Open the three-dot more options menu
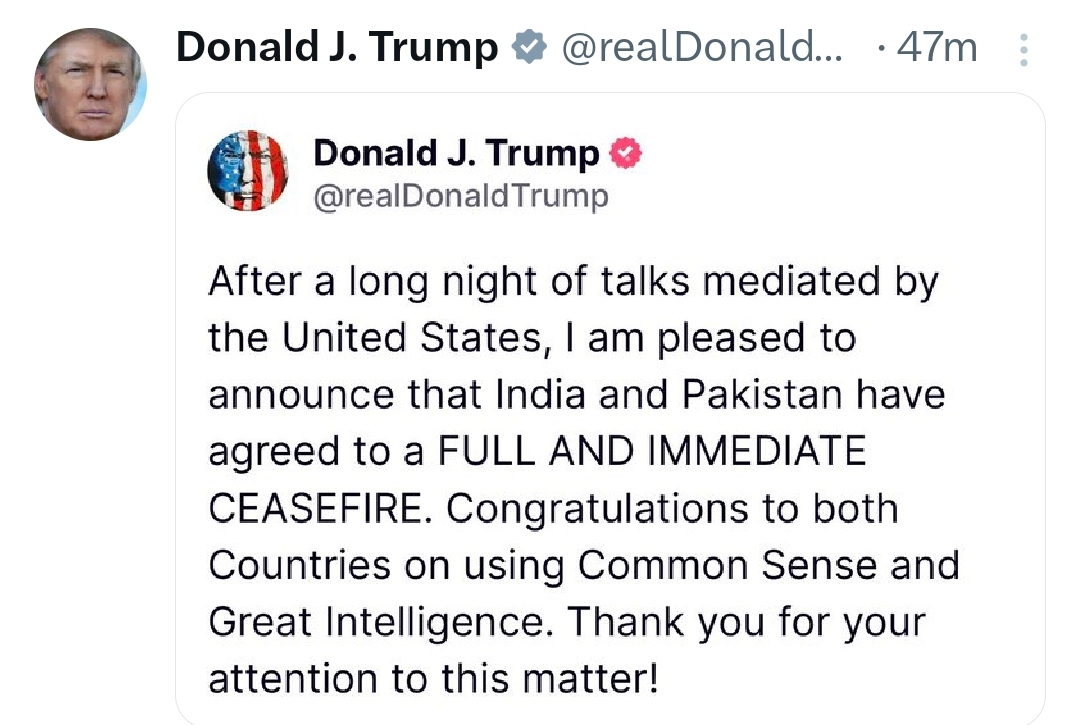The height and width of the screenshot is (725, 1080). coord(1024,50)
